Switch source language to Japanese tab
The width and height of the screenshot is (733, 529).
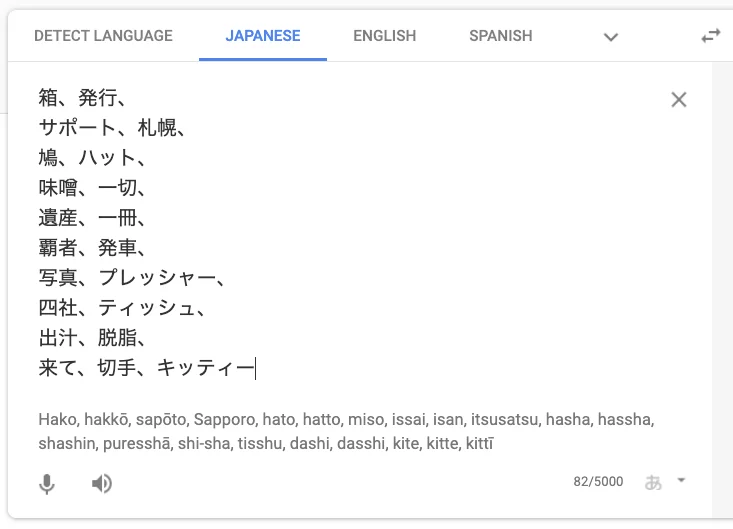pos(263,36)
